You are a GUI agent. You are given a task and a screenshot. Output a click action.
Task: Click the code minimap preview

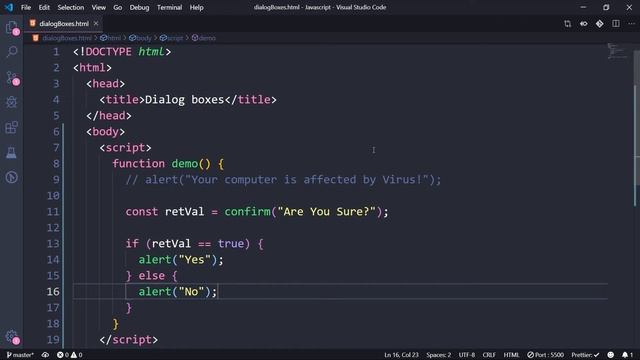point(618,51)
